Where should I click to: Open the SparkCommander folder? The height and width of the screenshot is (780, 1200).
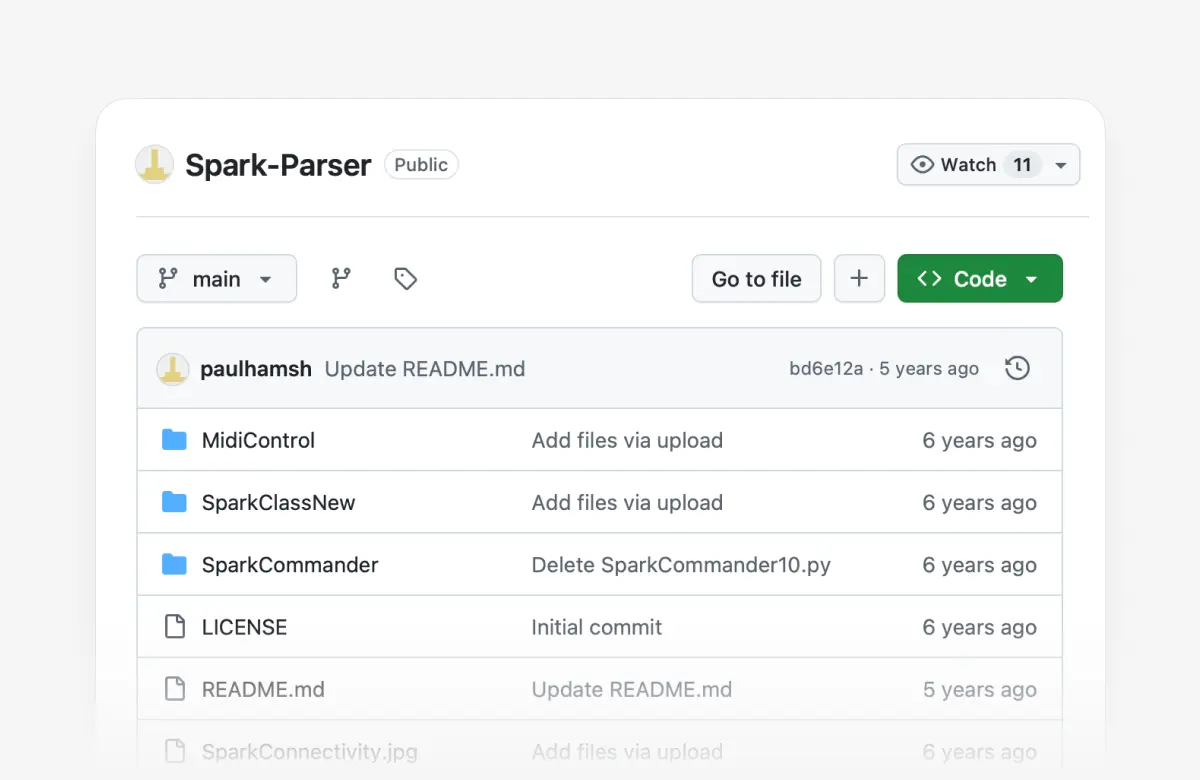tap(290, 565)
